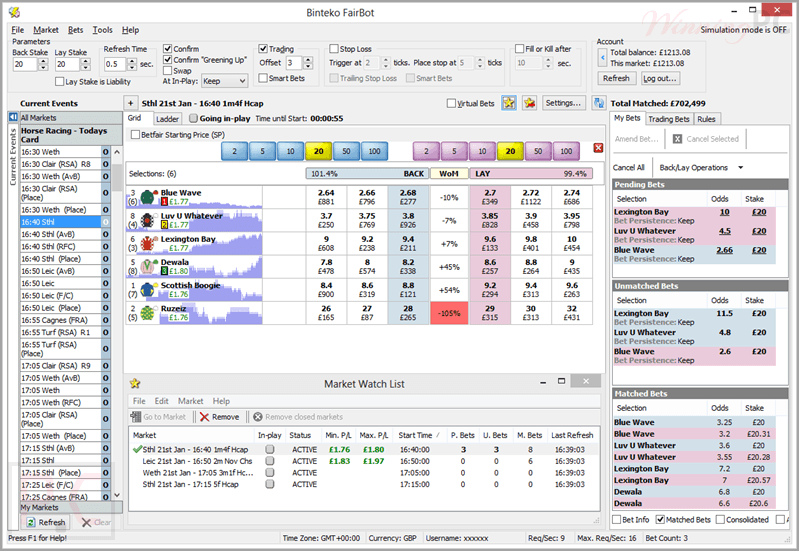Open the Rules tab

(x=706, y=119)
